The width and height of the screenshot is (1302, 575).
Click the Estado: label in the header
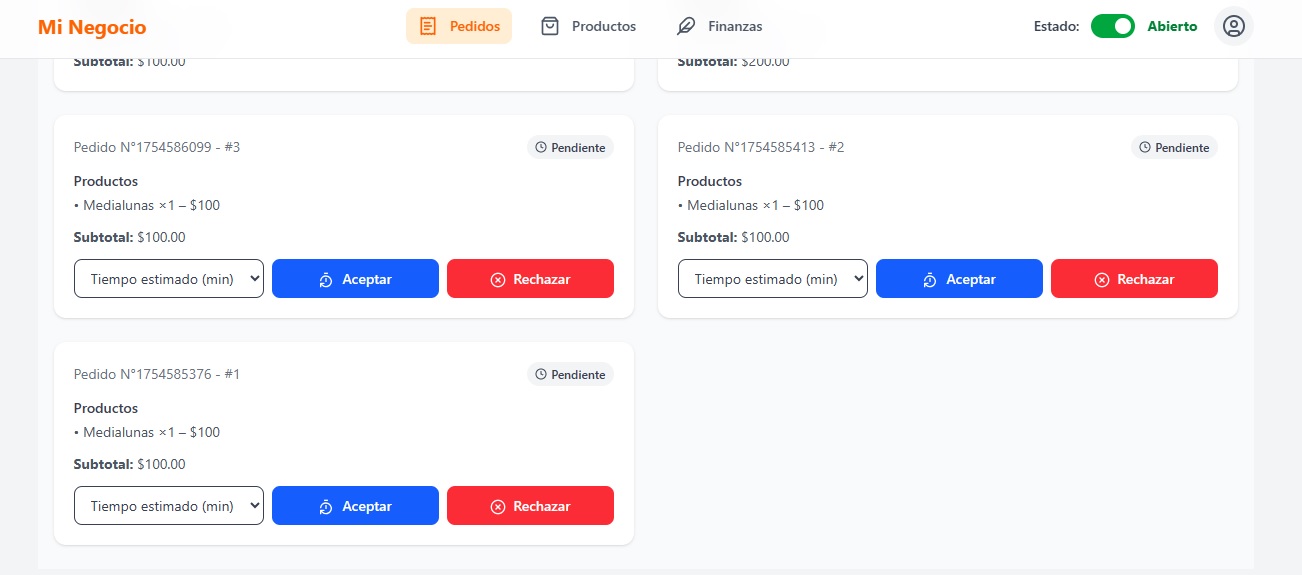[1056, 26]
